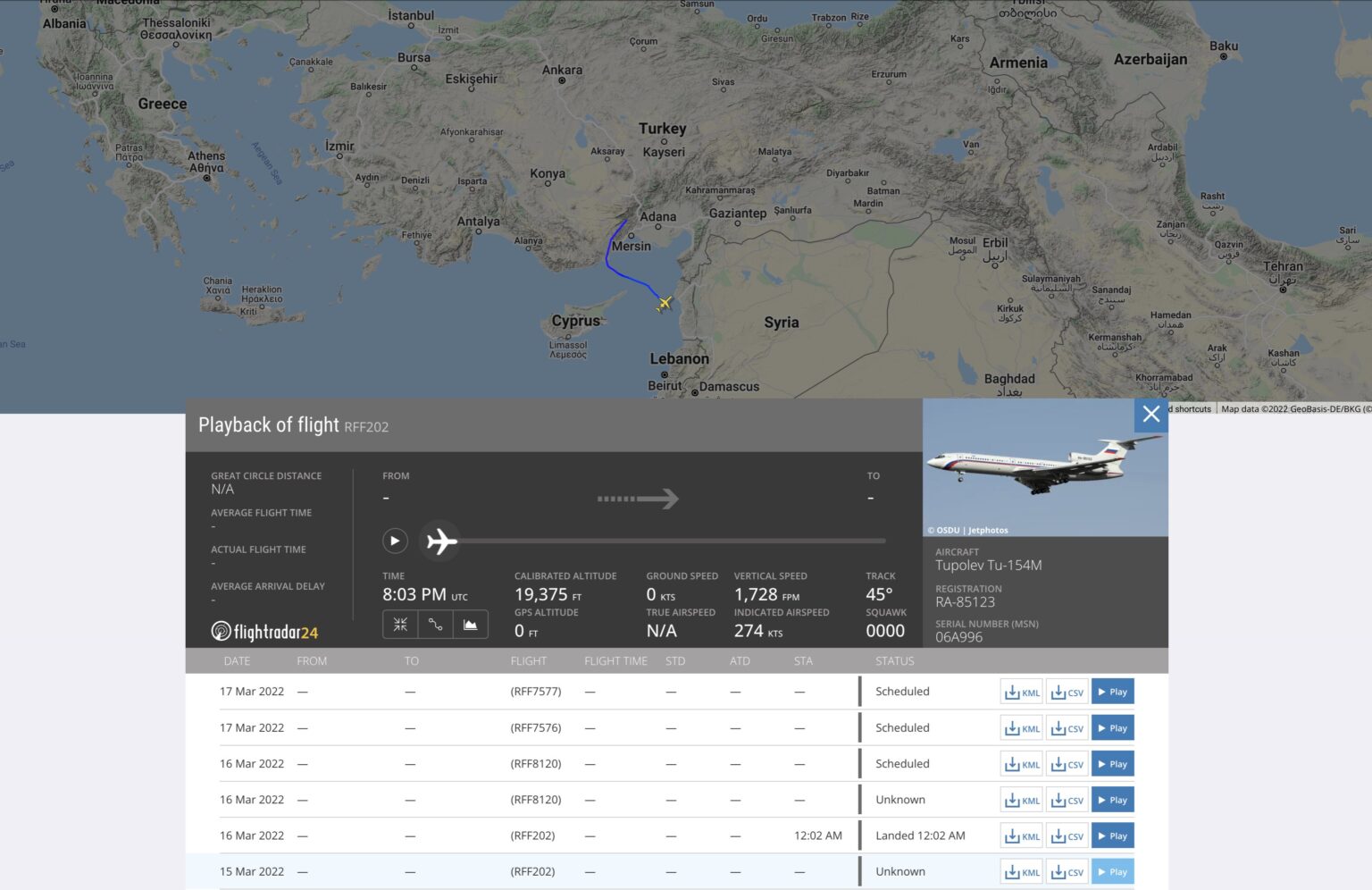Click the DATE column header

(237, 661)
